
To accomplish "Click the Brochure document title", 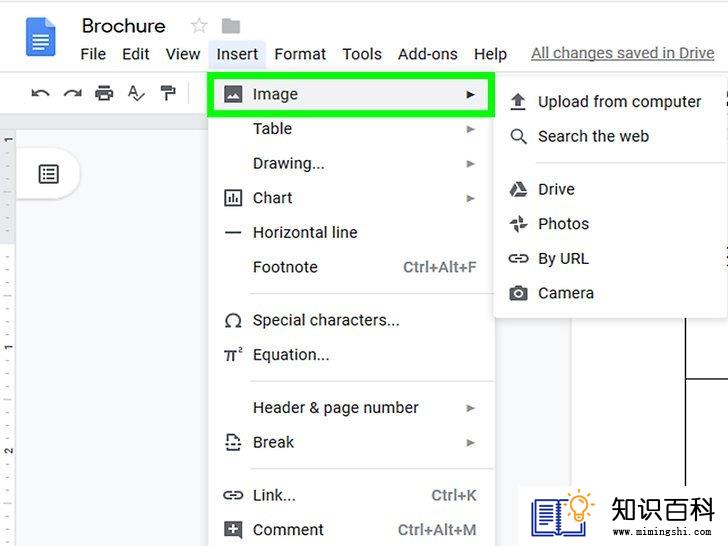I will [x=124, y=26].
